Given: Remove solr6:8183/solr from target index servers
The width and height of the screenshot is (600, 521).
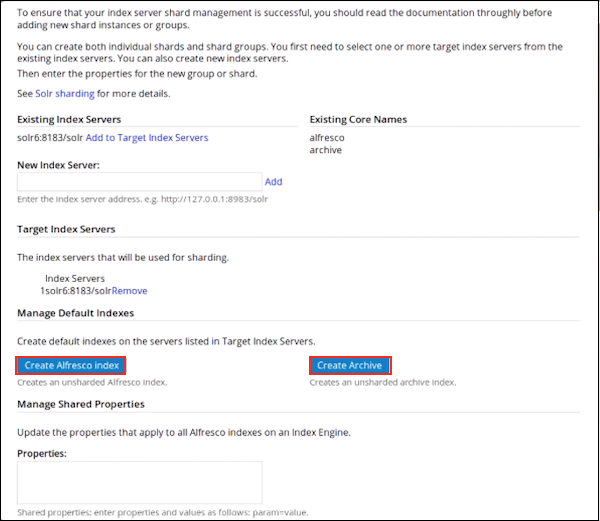Looking at the screenshot, I should [129, 290].
